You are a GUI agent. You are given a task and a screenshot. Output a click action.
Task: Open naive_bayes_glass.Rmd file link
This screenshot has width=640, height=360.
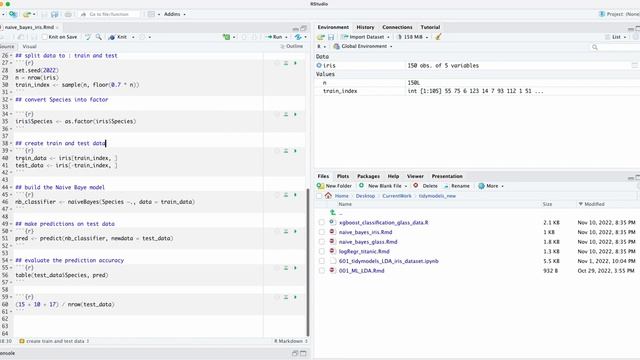(368, 242)
